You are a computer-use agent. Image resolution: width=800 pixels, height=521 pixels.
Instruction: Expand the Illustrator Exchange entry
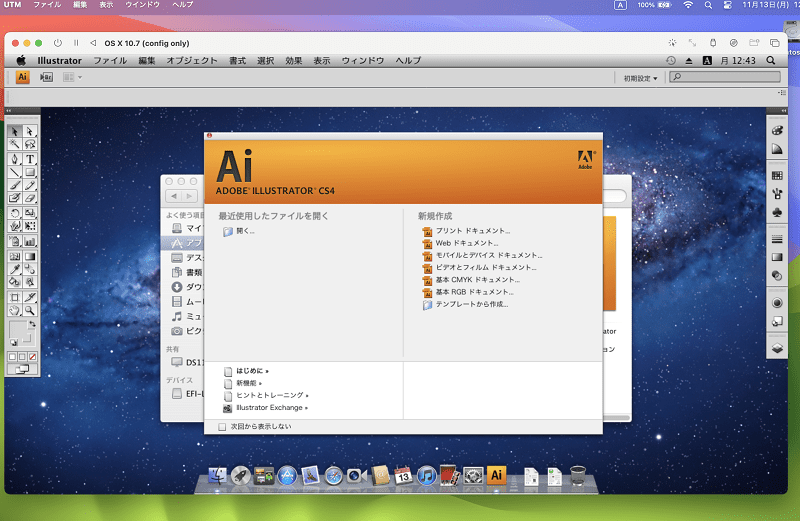[272, 408]
